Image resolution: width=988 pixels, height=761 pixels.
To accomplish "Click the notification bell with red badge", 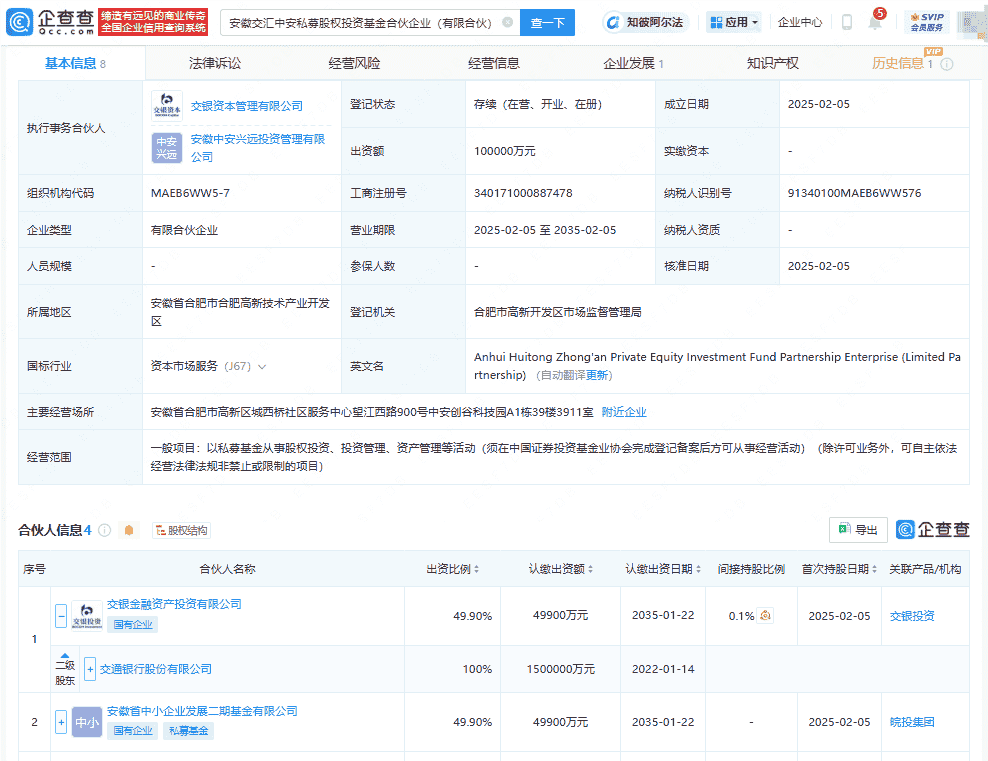I will (x=874, y=22).
